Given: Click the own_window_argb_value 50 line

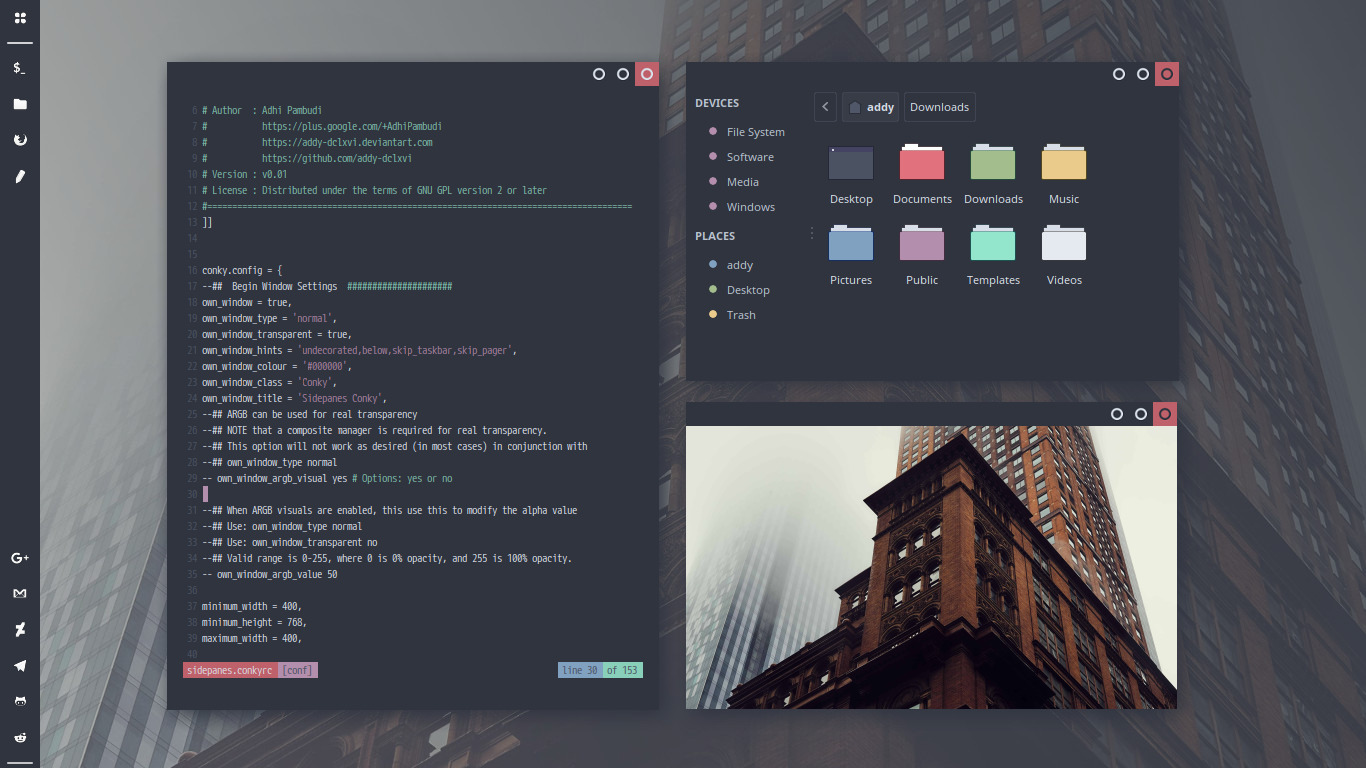Looking at the screenshot, I should 270,574.
